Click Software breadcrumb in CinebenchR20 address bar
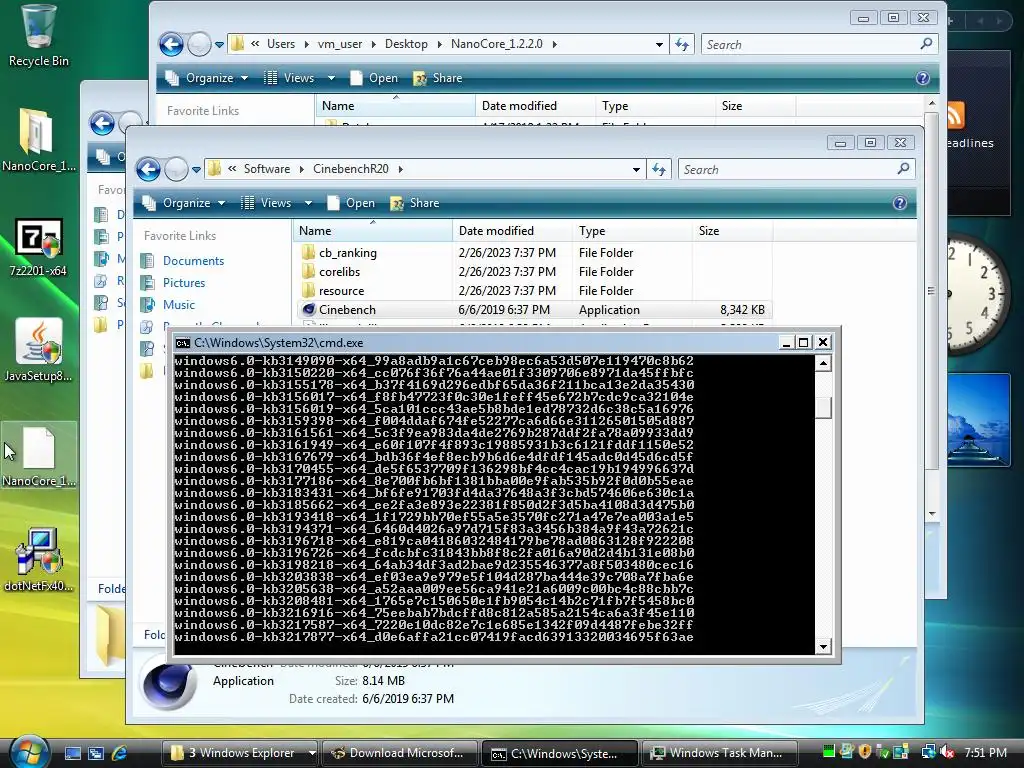Viewport: 1024px width, 768px height. pos(266,168)
